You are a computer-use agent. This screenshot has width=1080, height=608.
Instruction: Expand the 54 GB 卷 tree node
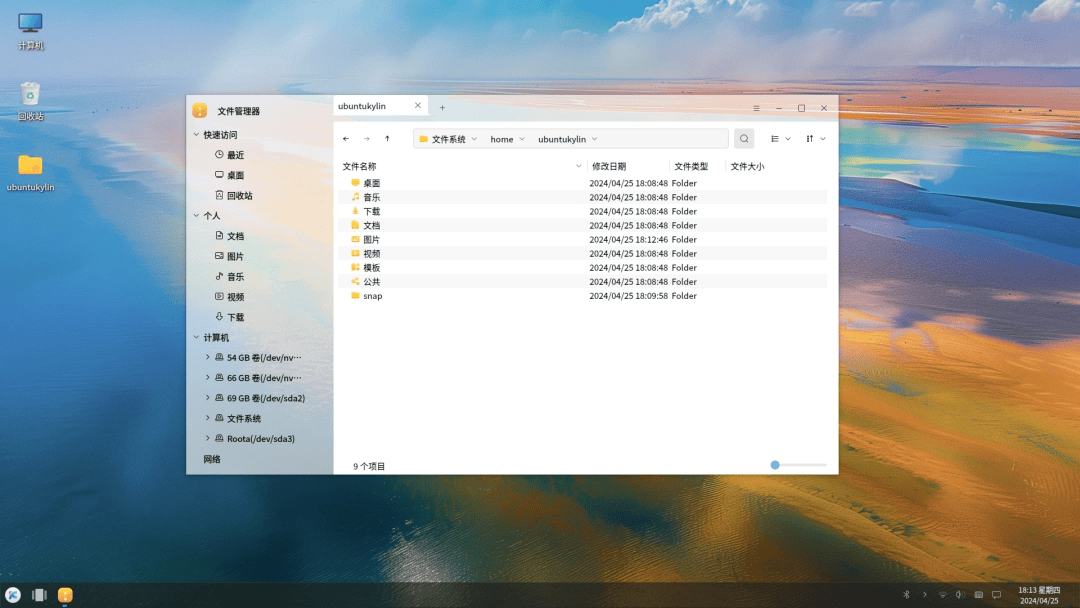[x=208, y=357]
